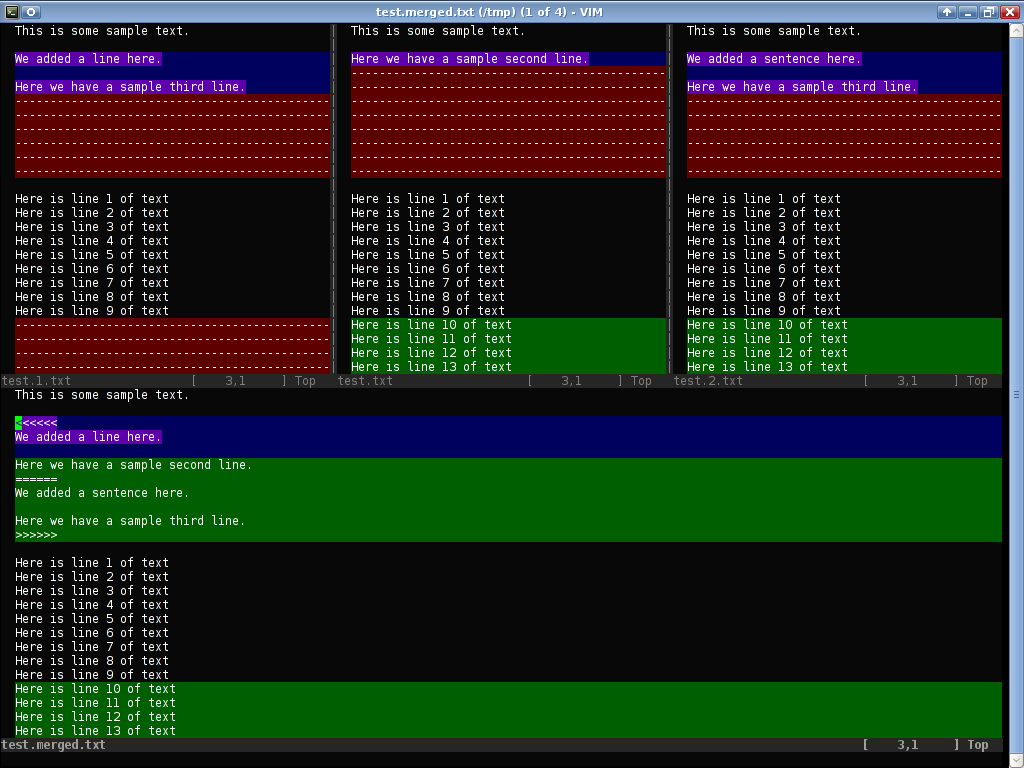Click 'We added a line here.' in merged pane
The image size is (1024, 768).
(88, 437)
